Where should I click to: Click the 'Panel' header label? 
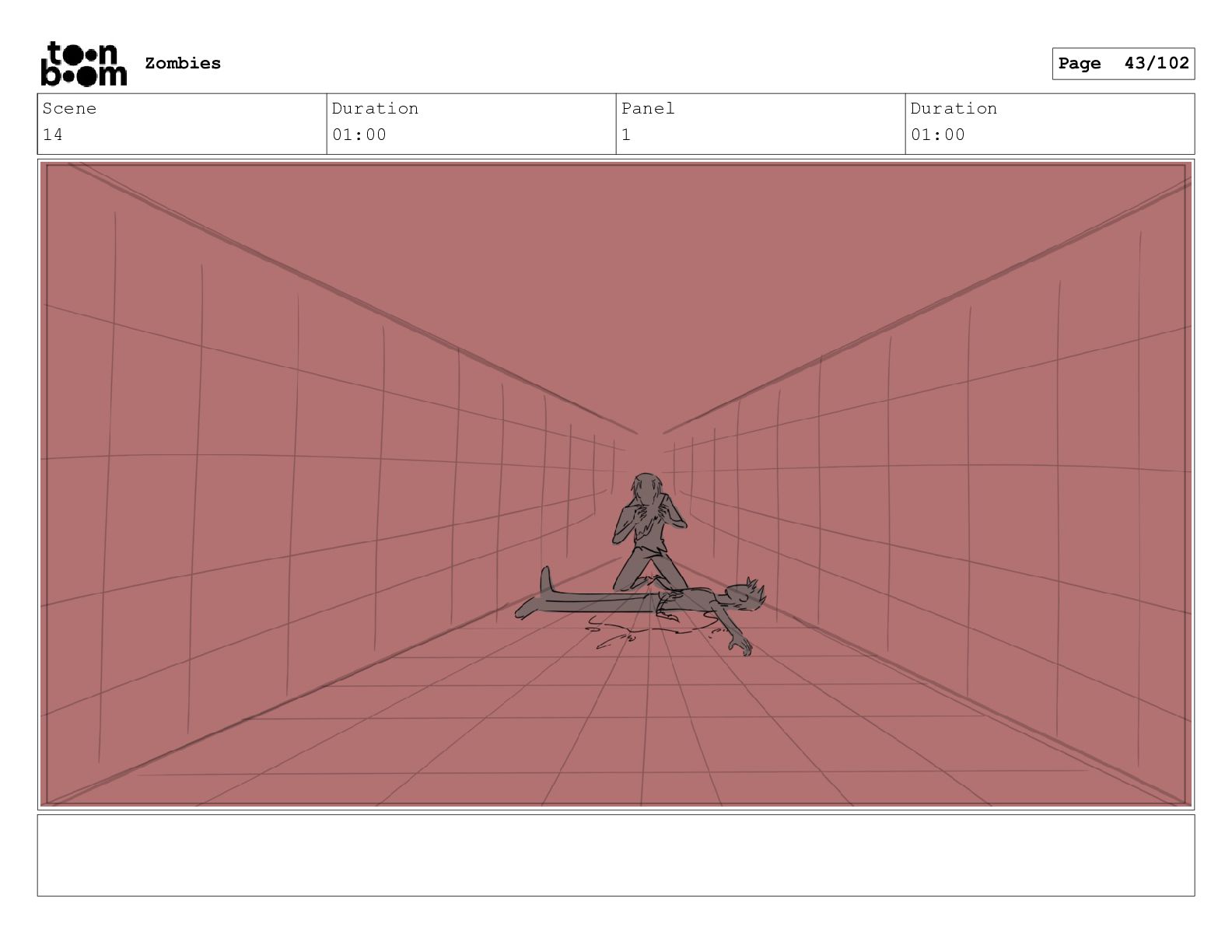tap(648, 108)
